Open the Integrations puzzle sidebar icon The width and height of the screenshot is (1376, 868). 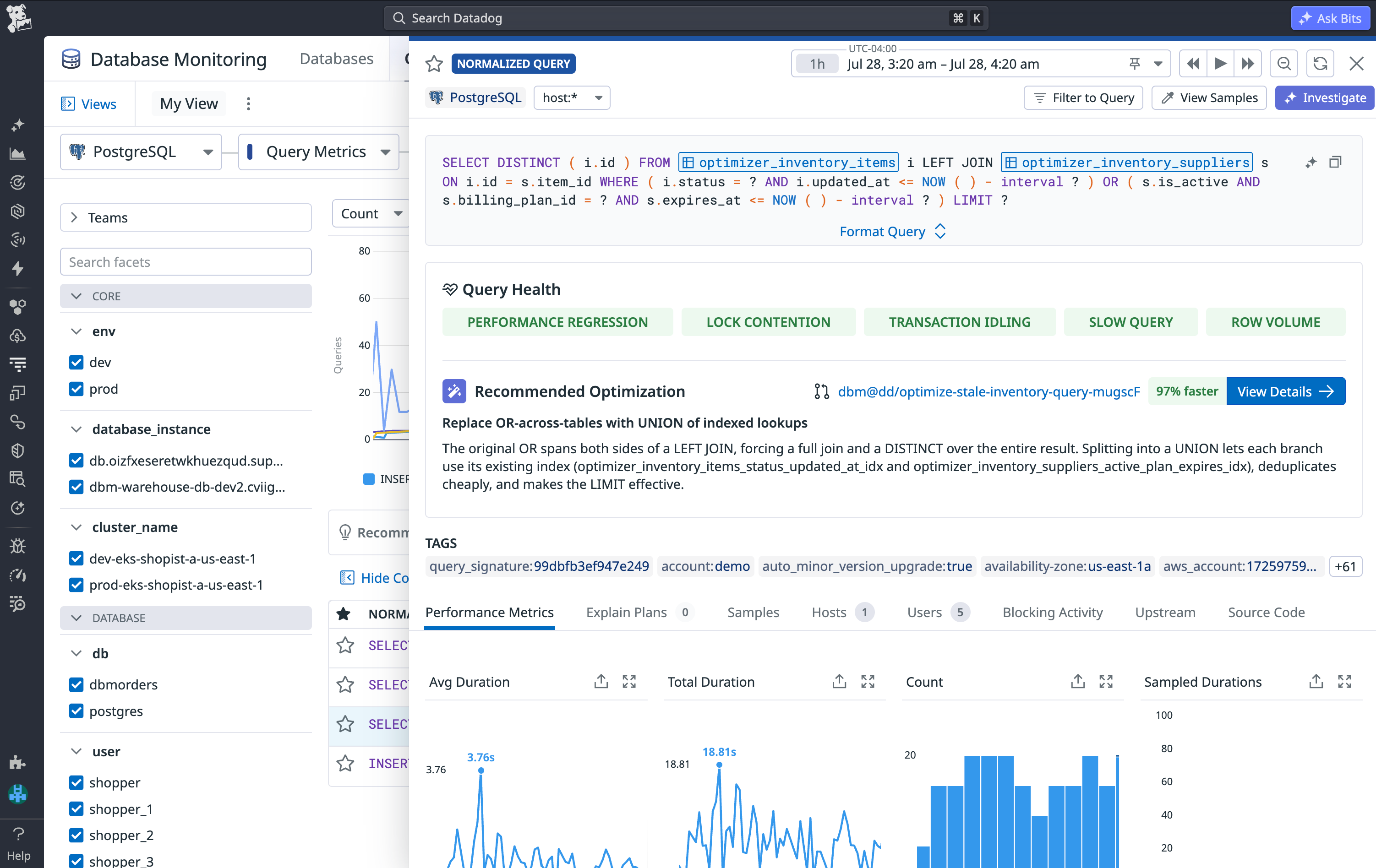[x=18, y=762]
